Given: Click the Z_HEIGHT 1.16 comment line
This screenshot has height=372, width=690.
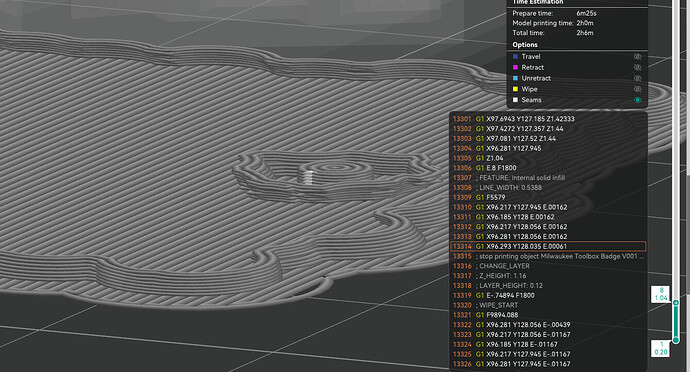Looking at the screenshot, I should (x=548, y=276).
